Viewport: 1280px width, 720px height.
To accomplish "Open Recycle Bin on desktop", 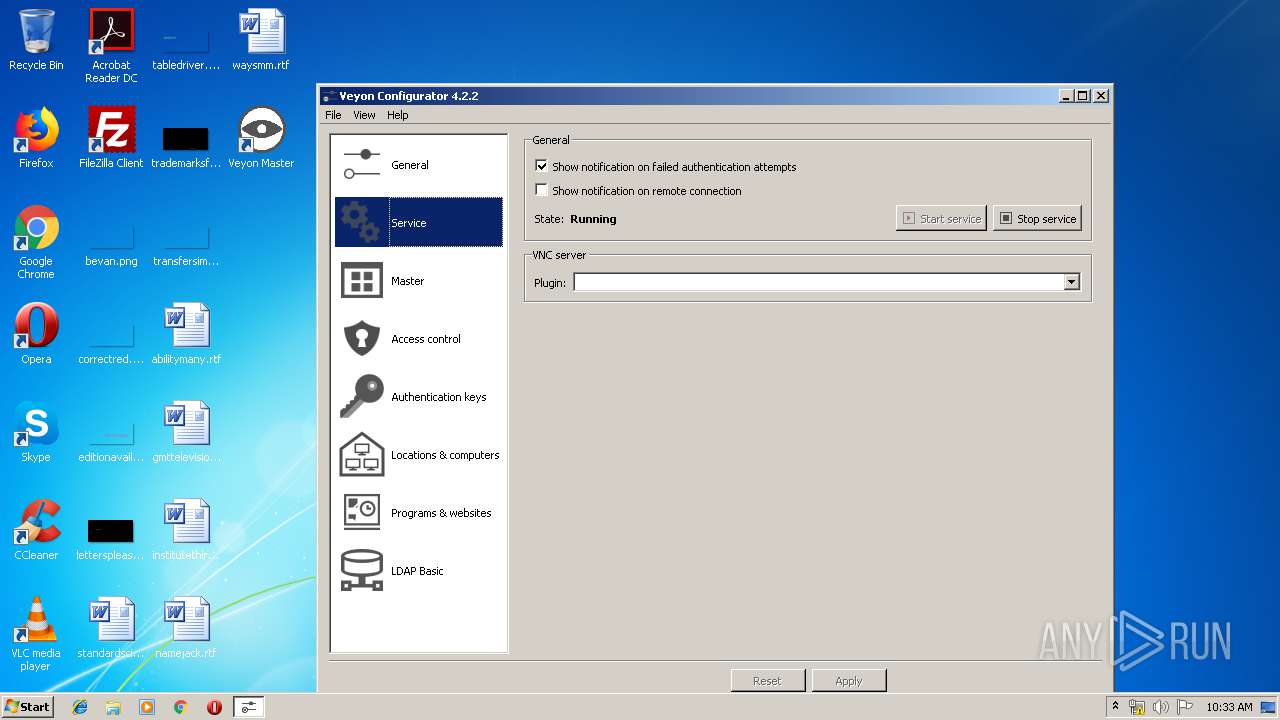I will 36,40.
